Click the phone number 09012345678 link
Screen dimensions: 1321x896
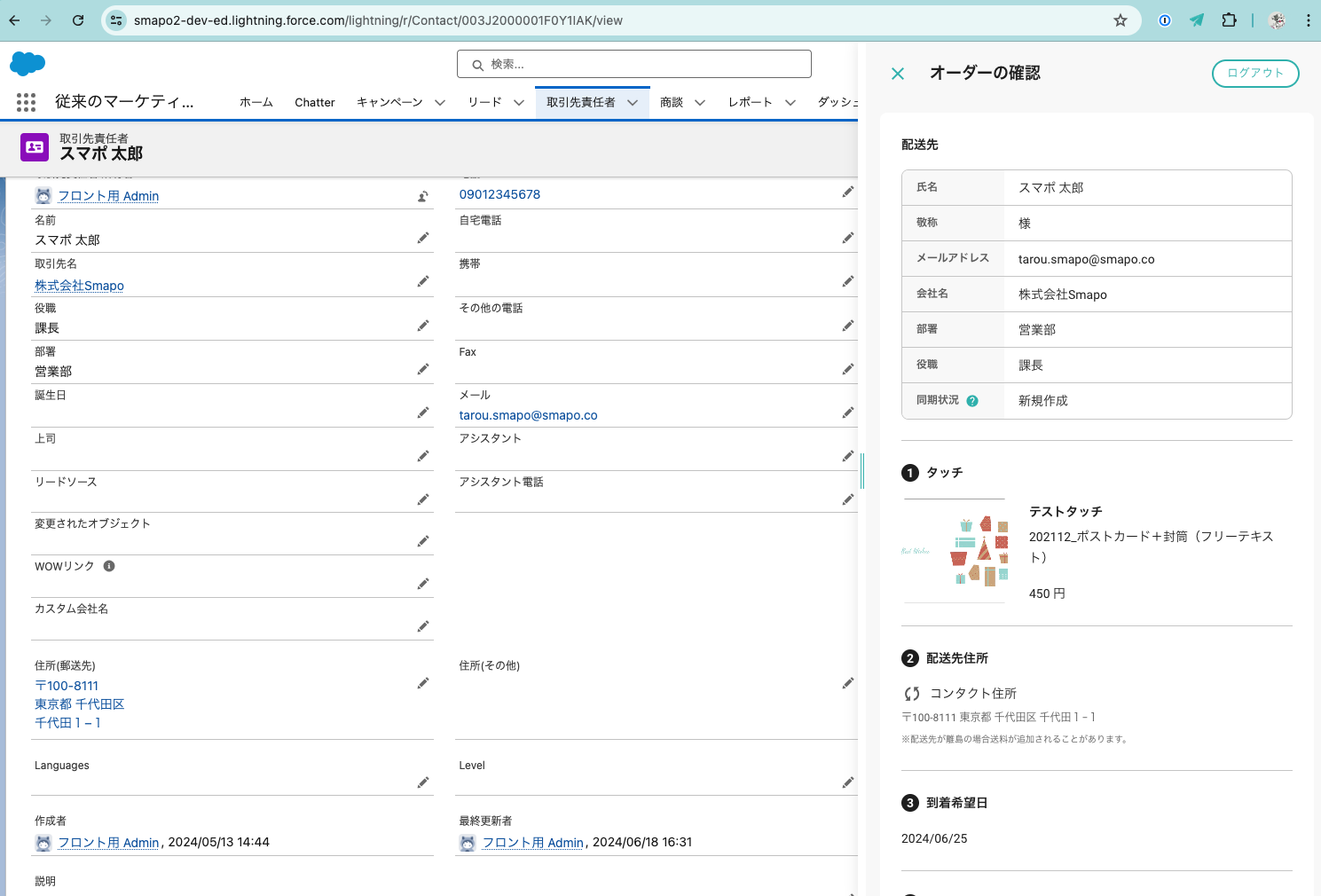[499, 194]
